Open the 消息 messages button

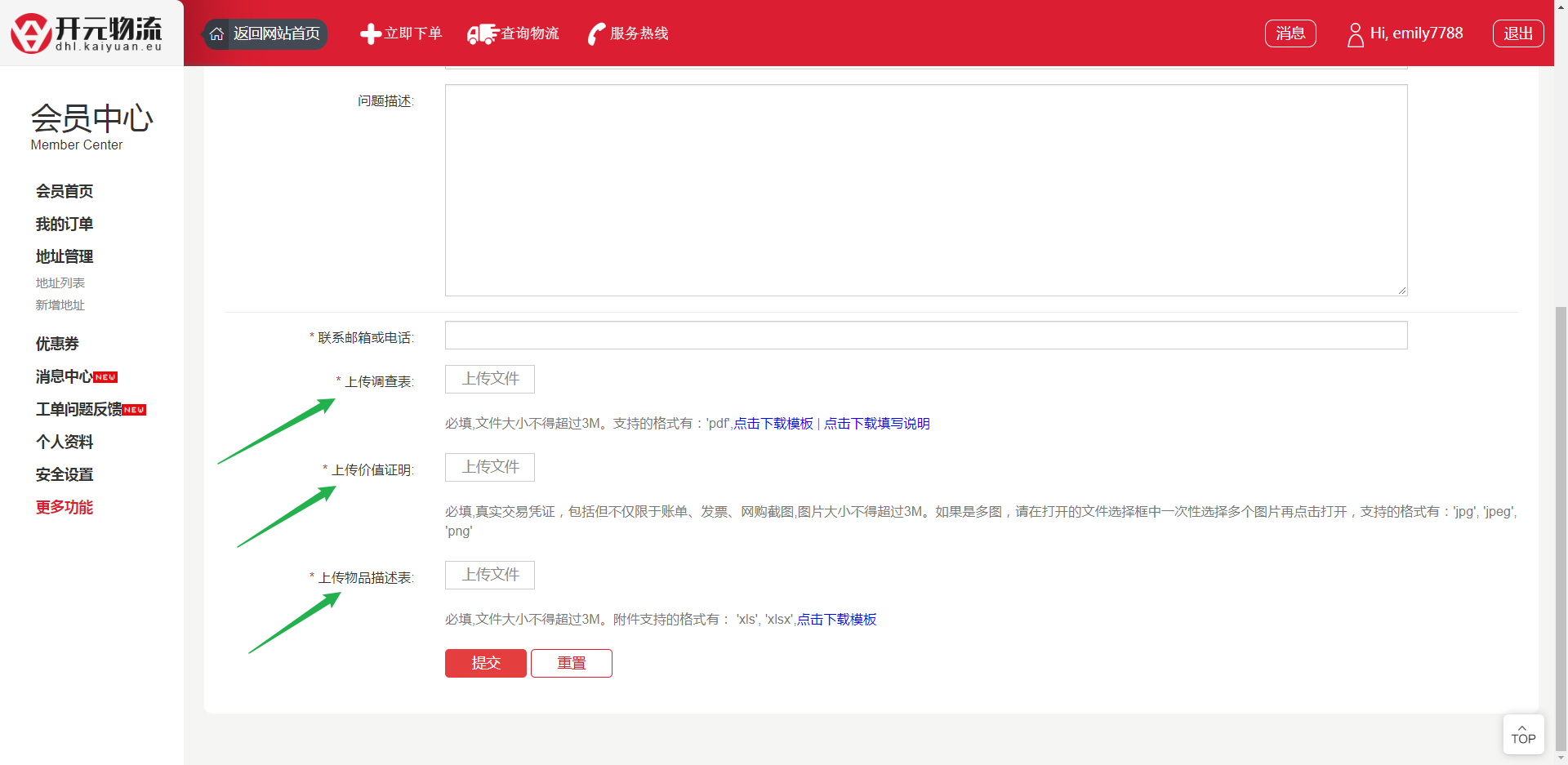(1290, 33)
